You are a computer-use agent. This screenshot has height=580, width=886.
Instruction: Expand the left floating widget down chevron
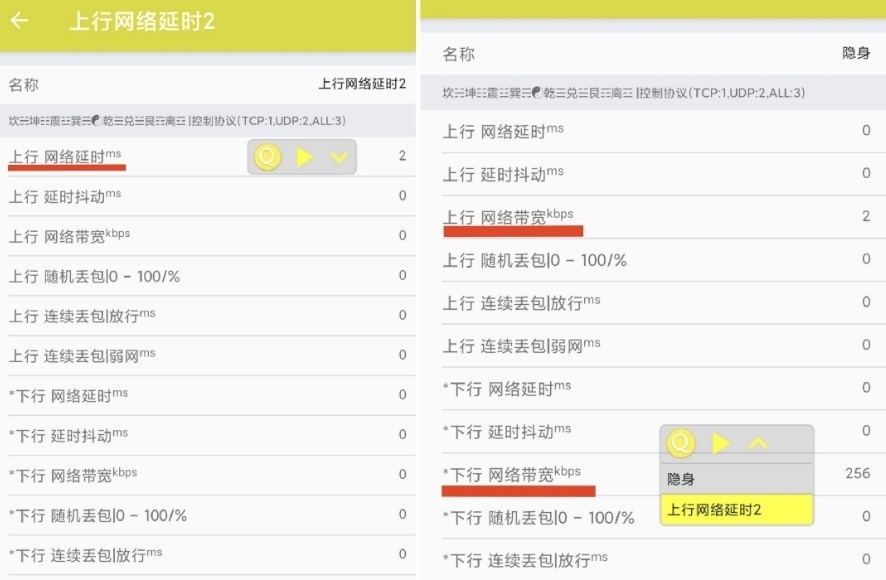(339, 157)
